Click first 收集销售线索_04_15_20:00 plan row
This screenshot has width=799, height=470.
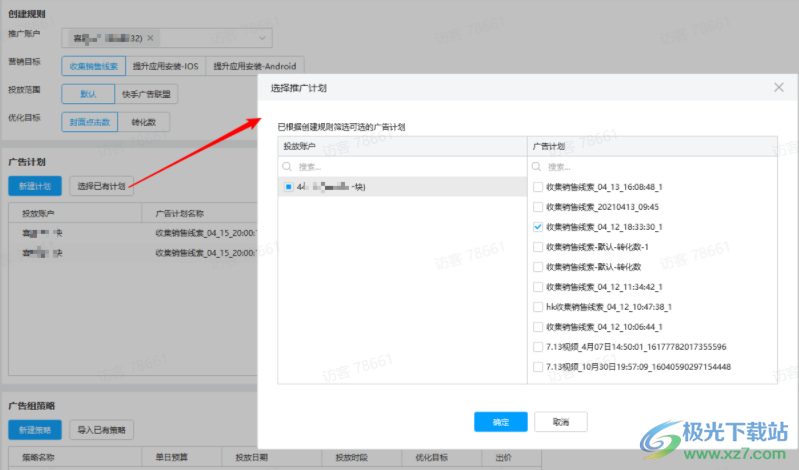point(132,233)
